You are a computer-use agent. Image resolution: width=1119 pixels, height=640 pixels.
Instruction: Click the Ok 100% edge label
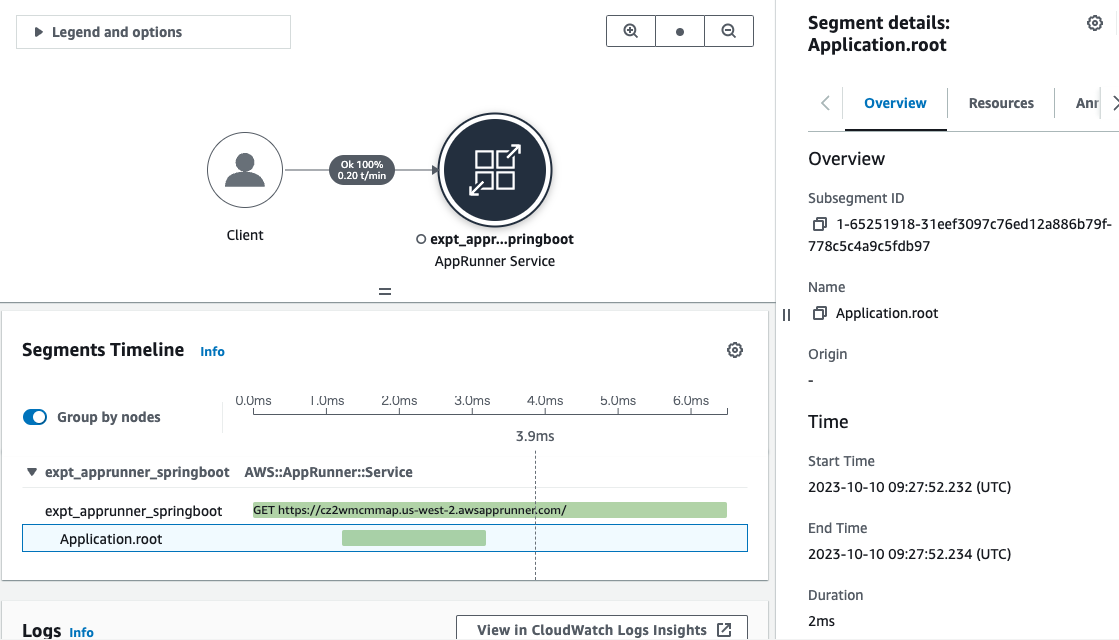click(362, 170)
